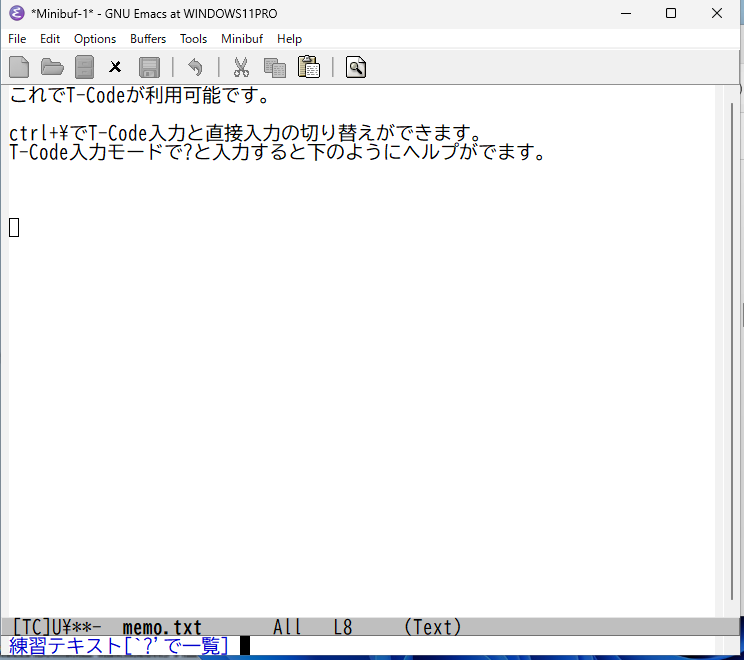
Task: Click the (Text) major mode indicator
Action: (432, 627)
